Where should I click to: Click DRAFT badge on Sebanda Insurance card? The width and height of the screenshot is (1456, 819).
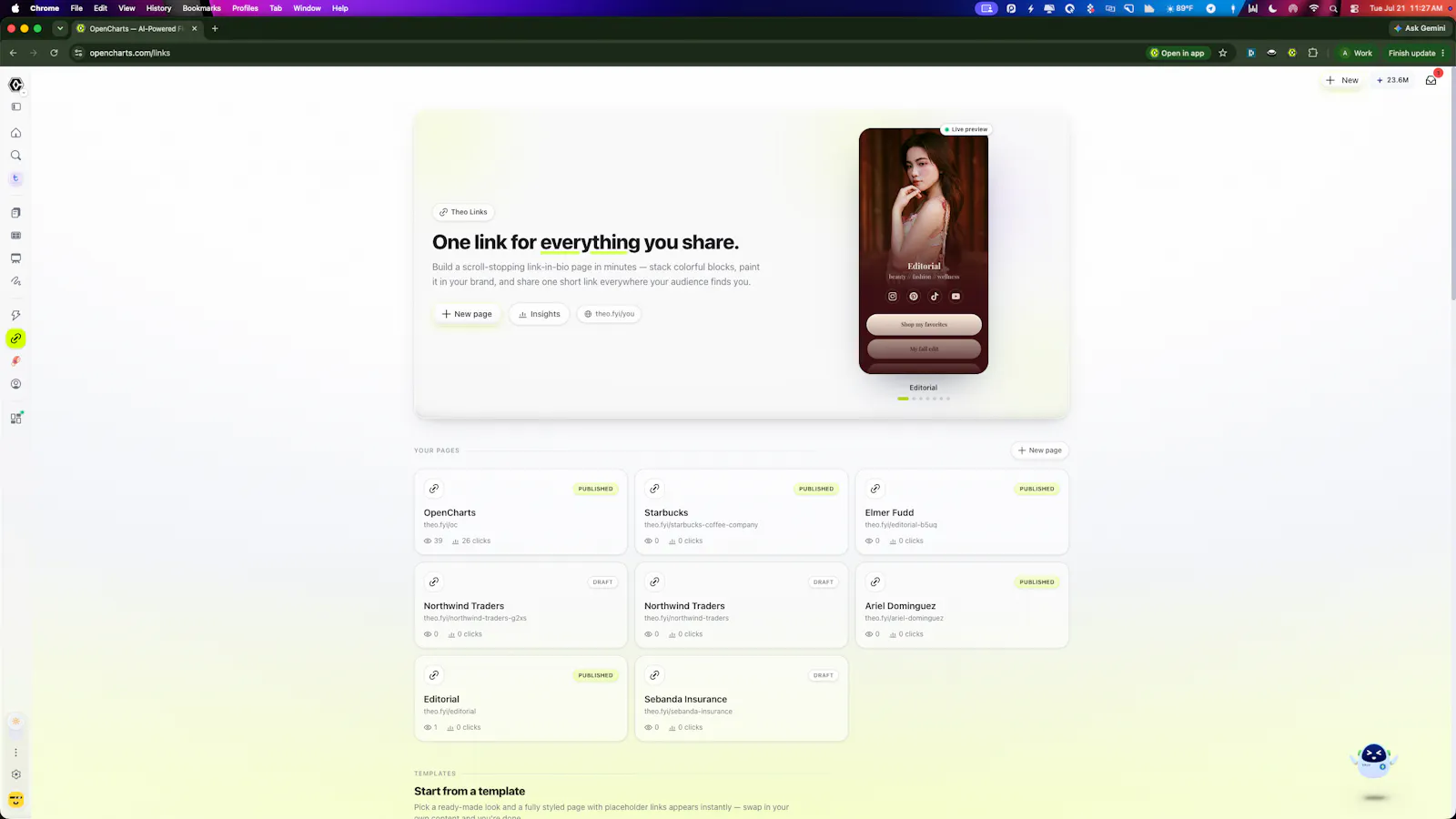tap(824, 675)
